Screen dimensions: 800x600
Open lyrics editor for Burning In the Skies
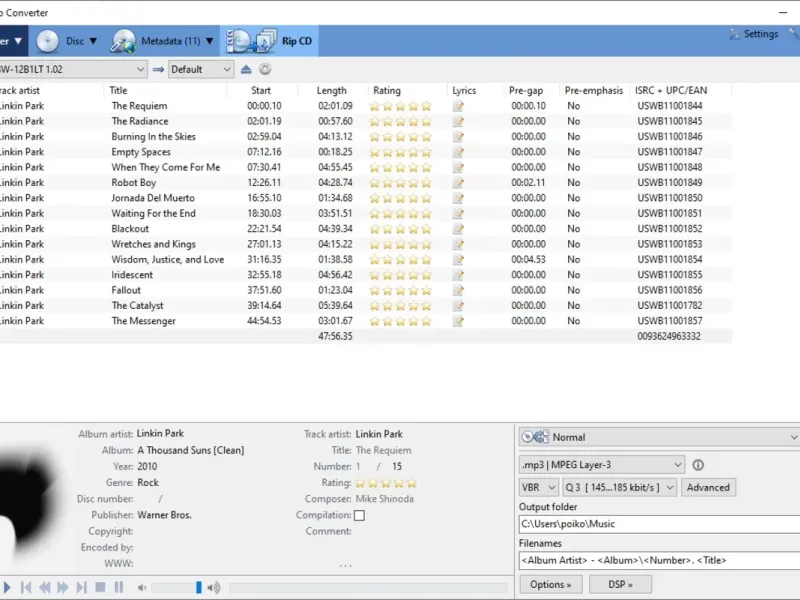[458, 137]
